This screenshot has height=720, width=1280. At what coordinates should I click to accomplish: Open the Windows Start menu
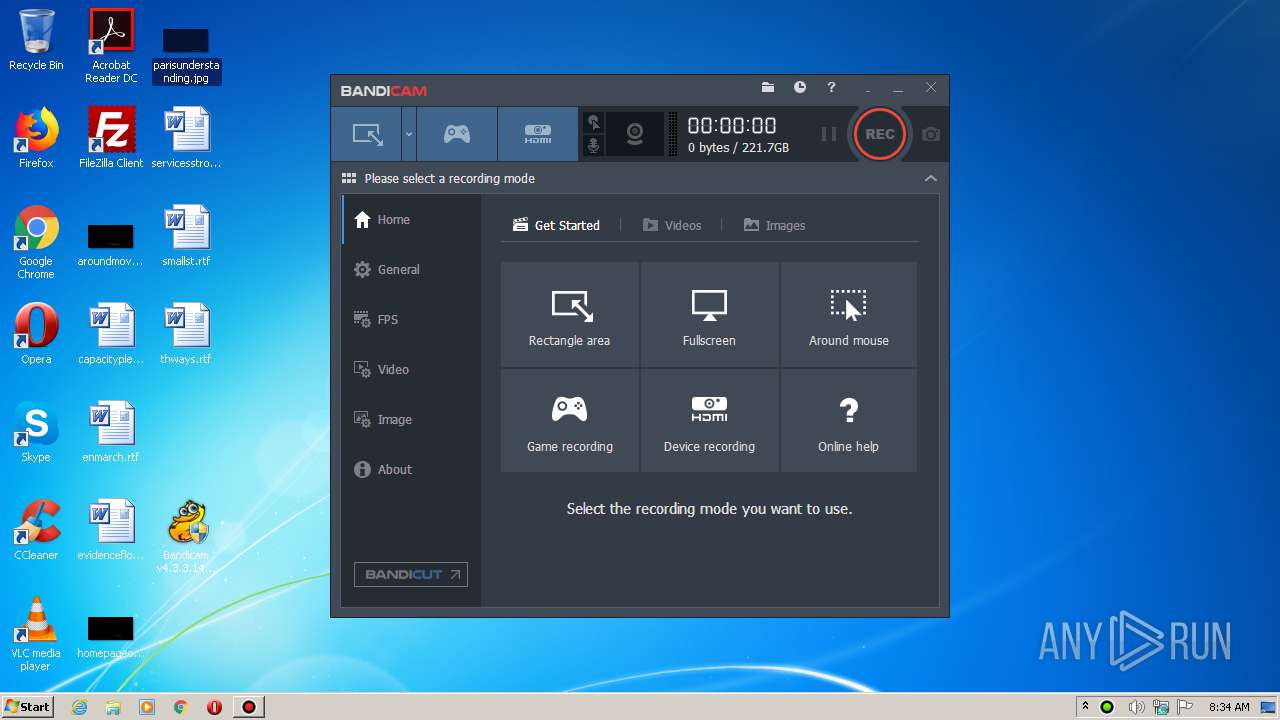28,706
